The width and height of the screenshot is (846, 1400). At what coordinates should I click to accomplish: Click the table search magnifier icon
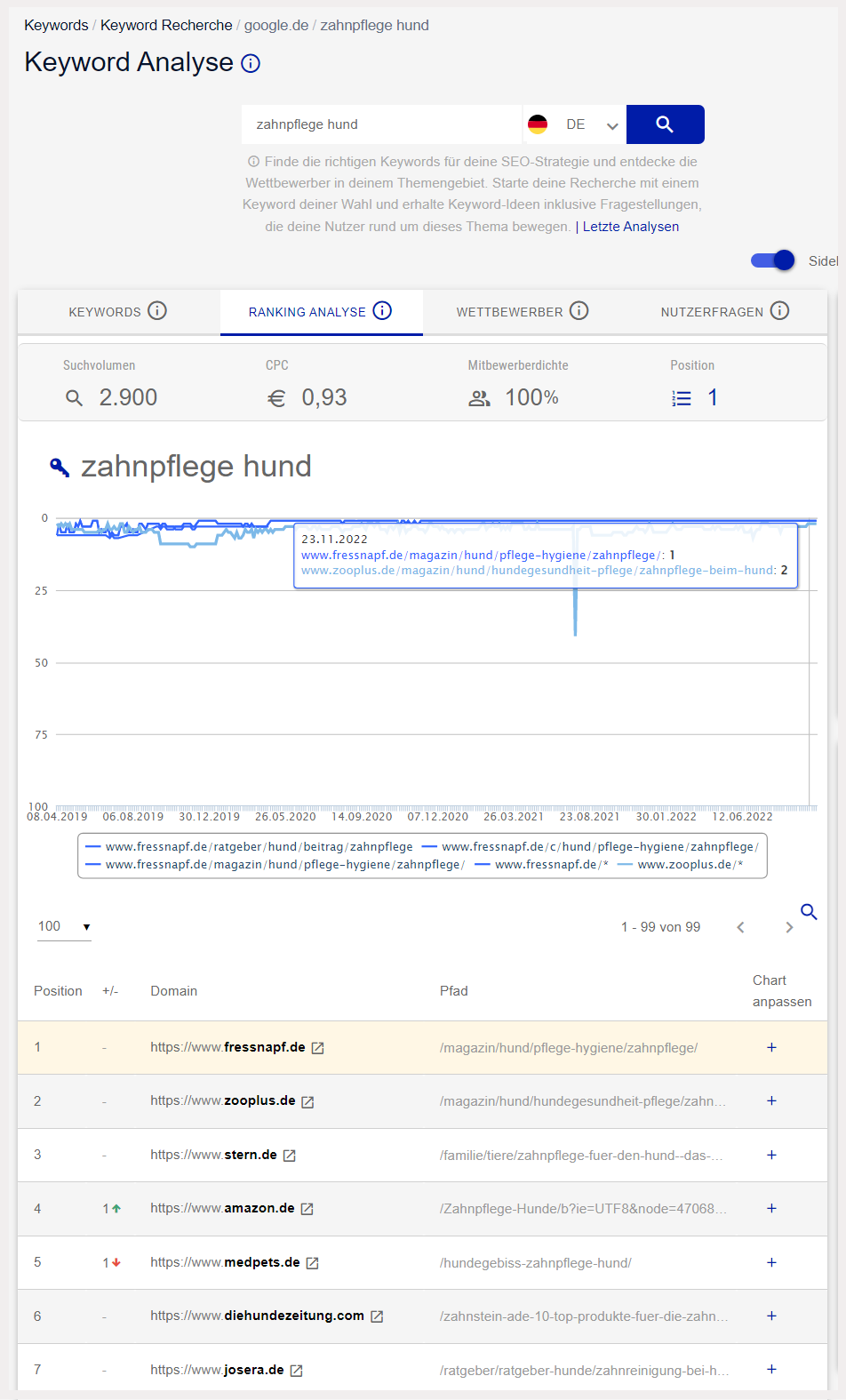pos(809,912)
